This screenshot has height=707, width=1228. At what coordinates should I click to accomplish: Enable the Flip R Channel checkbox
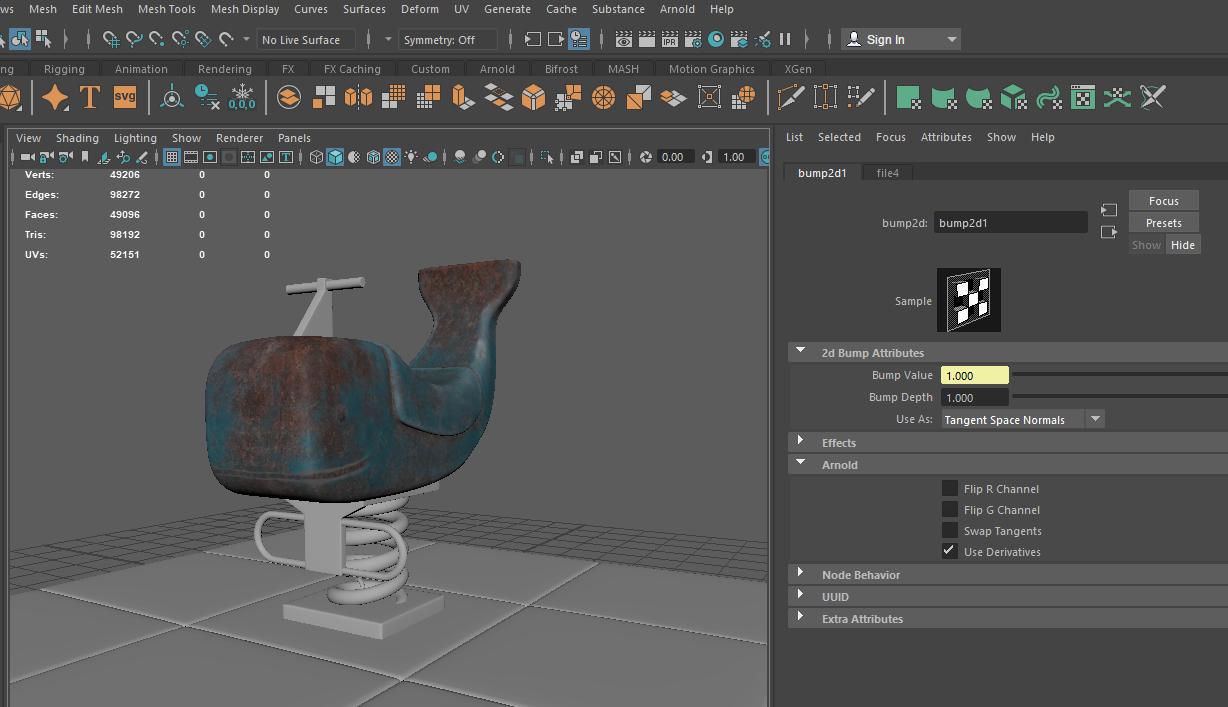(950, 488)
